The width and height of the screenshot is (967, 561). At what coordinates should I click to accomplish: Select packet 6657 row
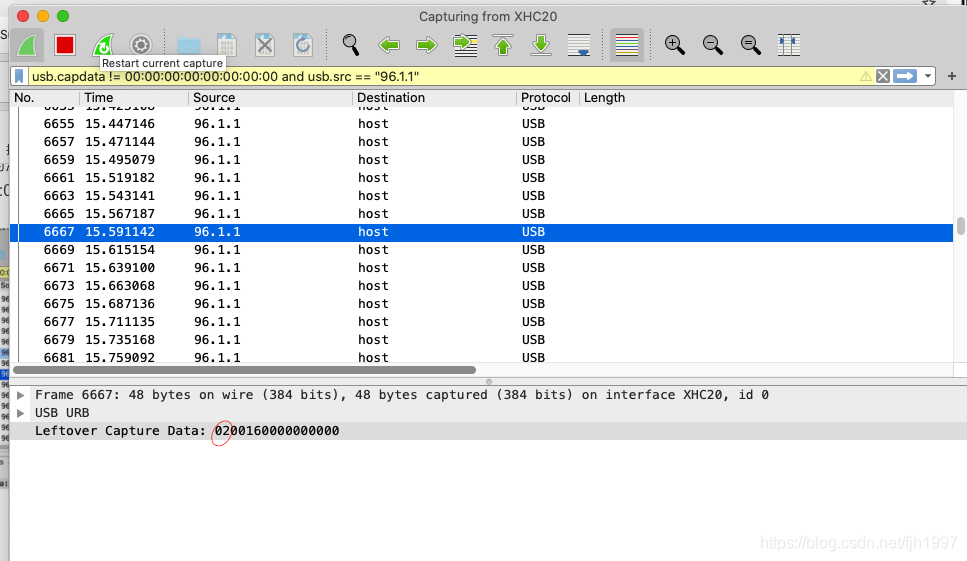click(481, 142)
